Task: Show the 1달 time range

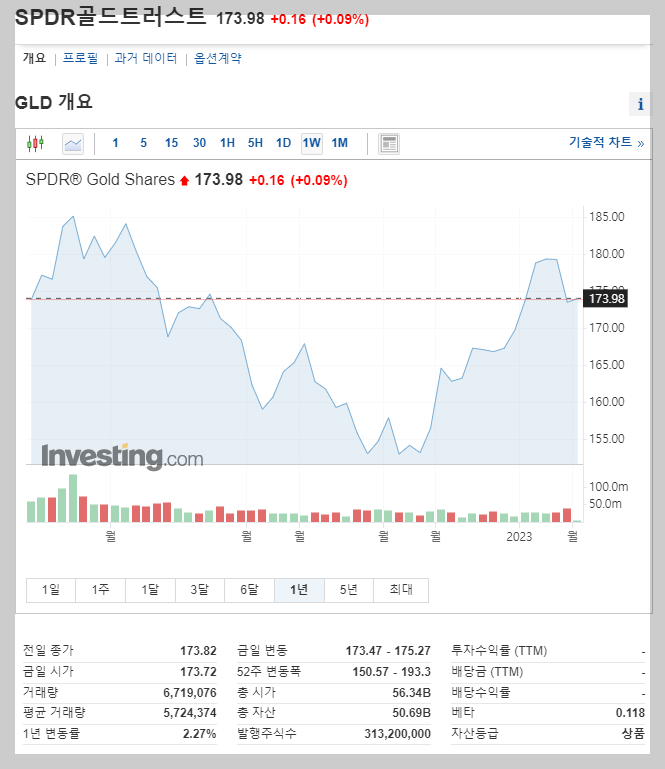Action: tap(151, 590)
